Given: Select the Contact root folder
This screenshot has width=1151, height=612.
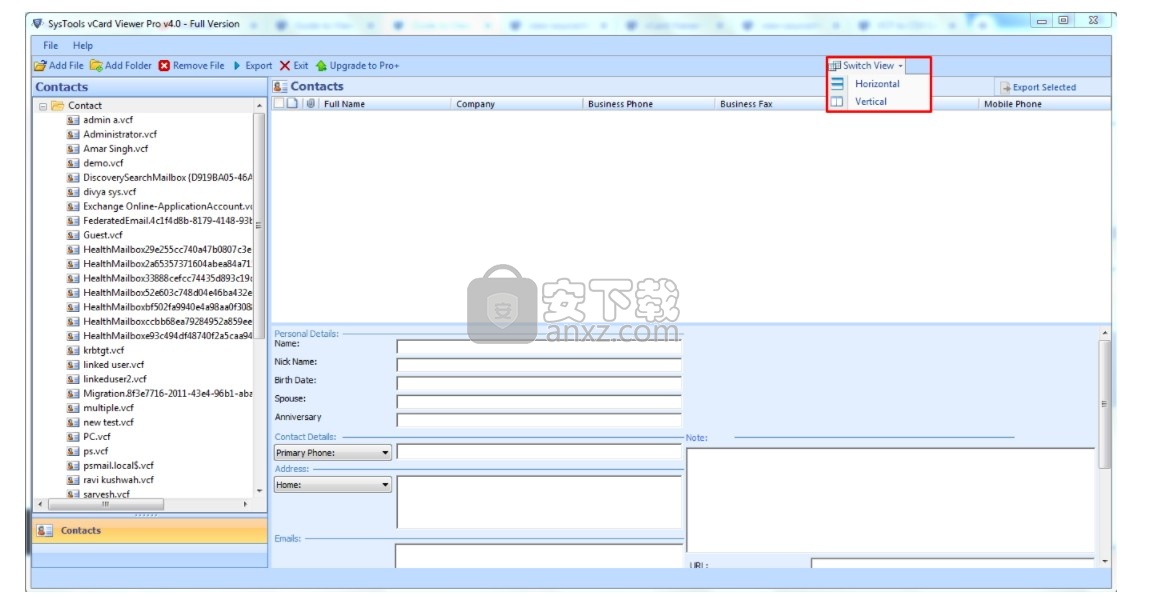Looking at the screenshot, I should click(85, 106).
